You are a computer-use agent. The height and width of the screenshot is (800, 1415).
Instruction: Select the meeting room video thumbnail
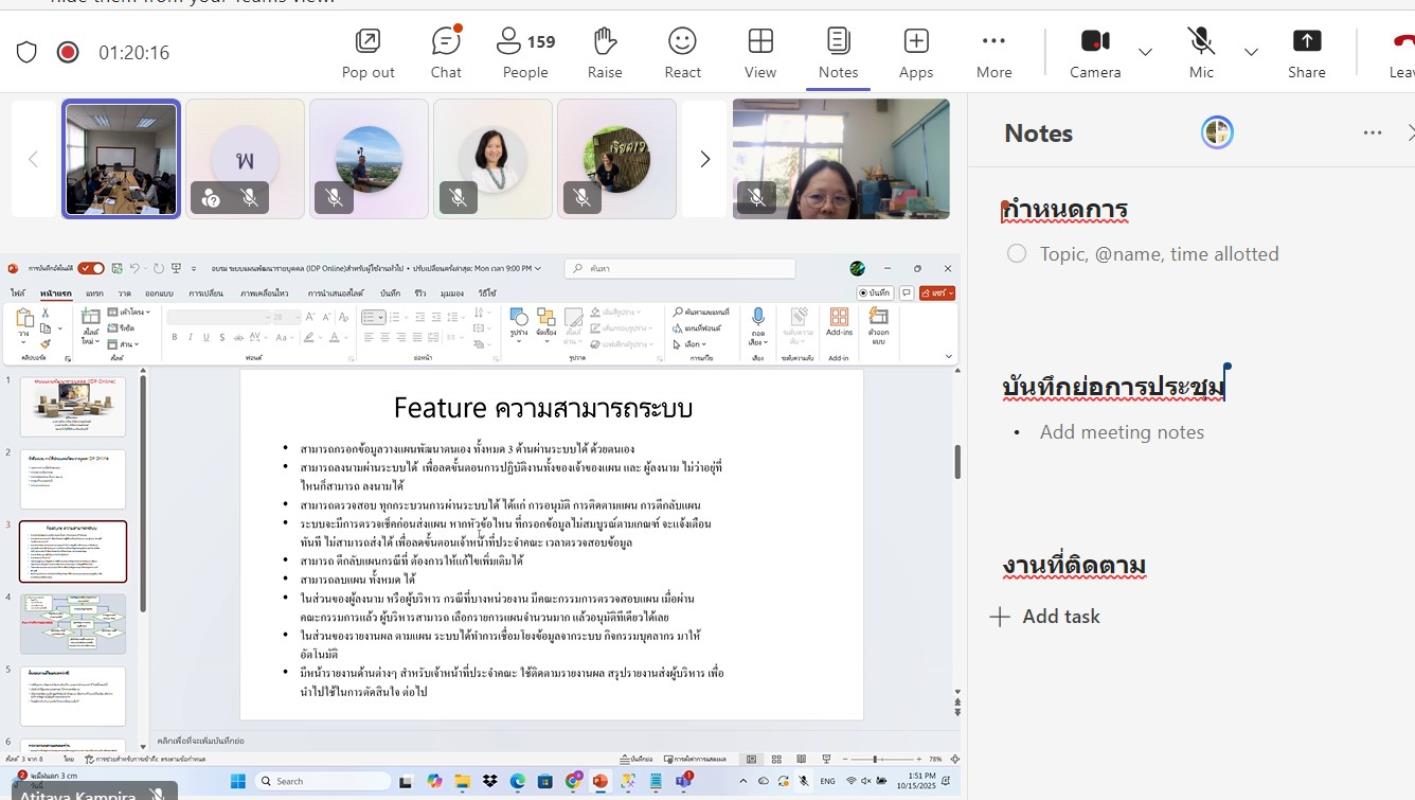[x=121, y=159]
